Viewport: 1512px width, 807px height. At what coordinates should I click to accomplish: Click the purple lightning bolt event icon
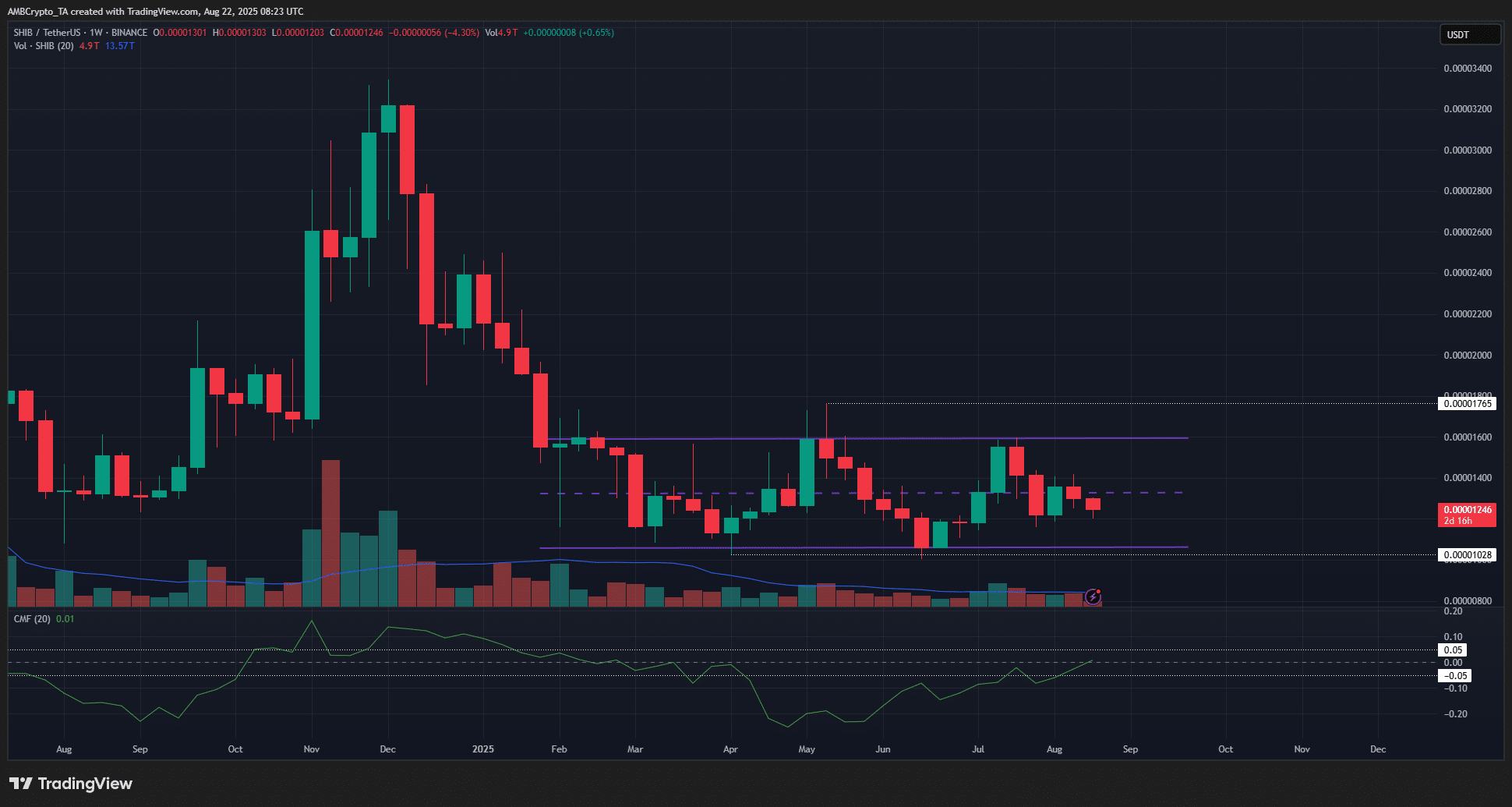point(1093,596)
